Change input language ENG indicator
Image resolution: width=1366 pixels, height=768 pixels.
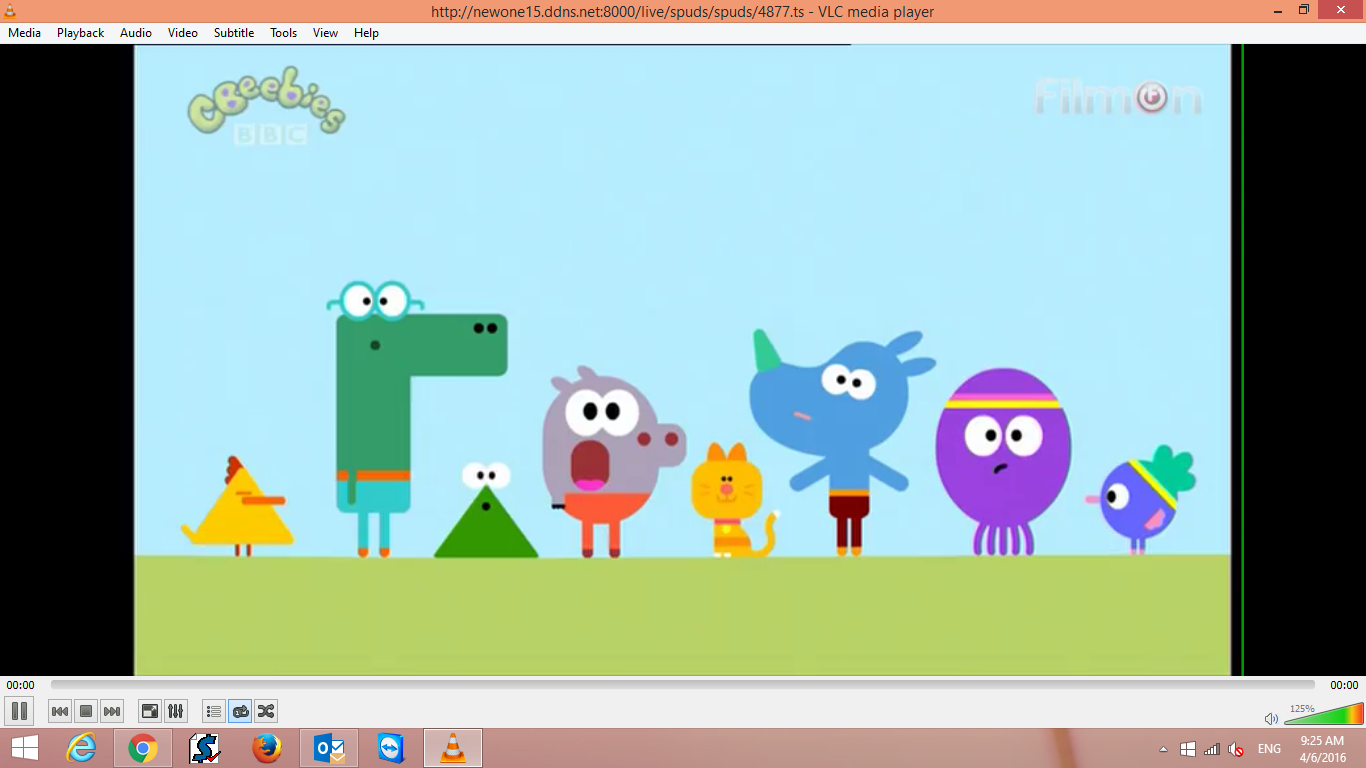click(x=1269, y=749)
